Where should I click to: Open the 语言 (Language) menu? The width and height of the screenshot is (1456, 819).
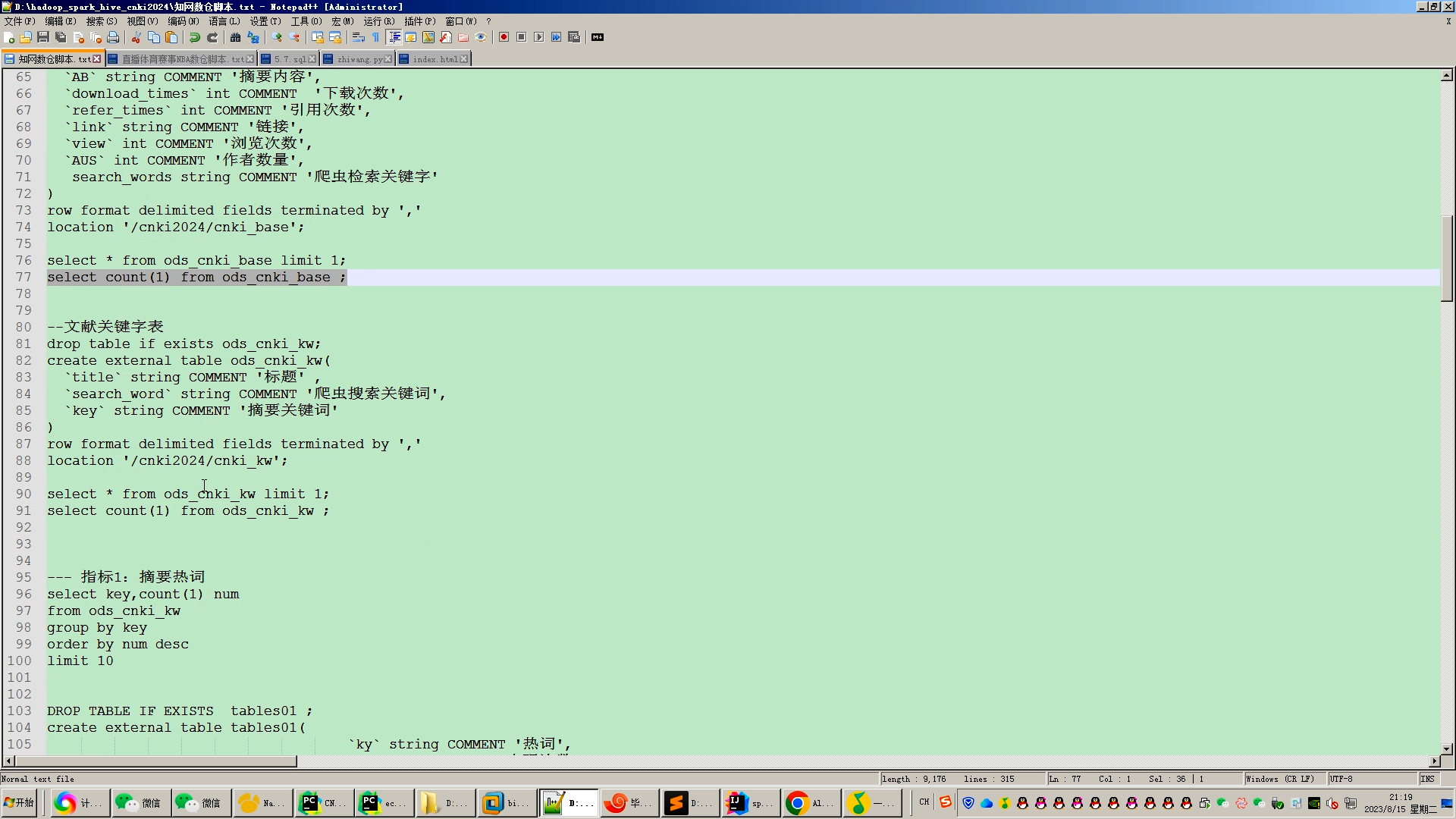pyautogui.click(x=224, y=21)
